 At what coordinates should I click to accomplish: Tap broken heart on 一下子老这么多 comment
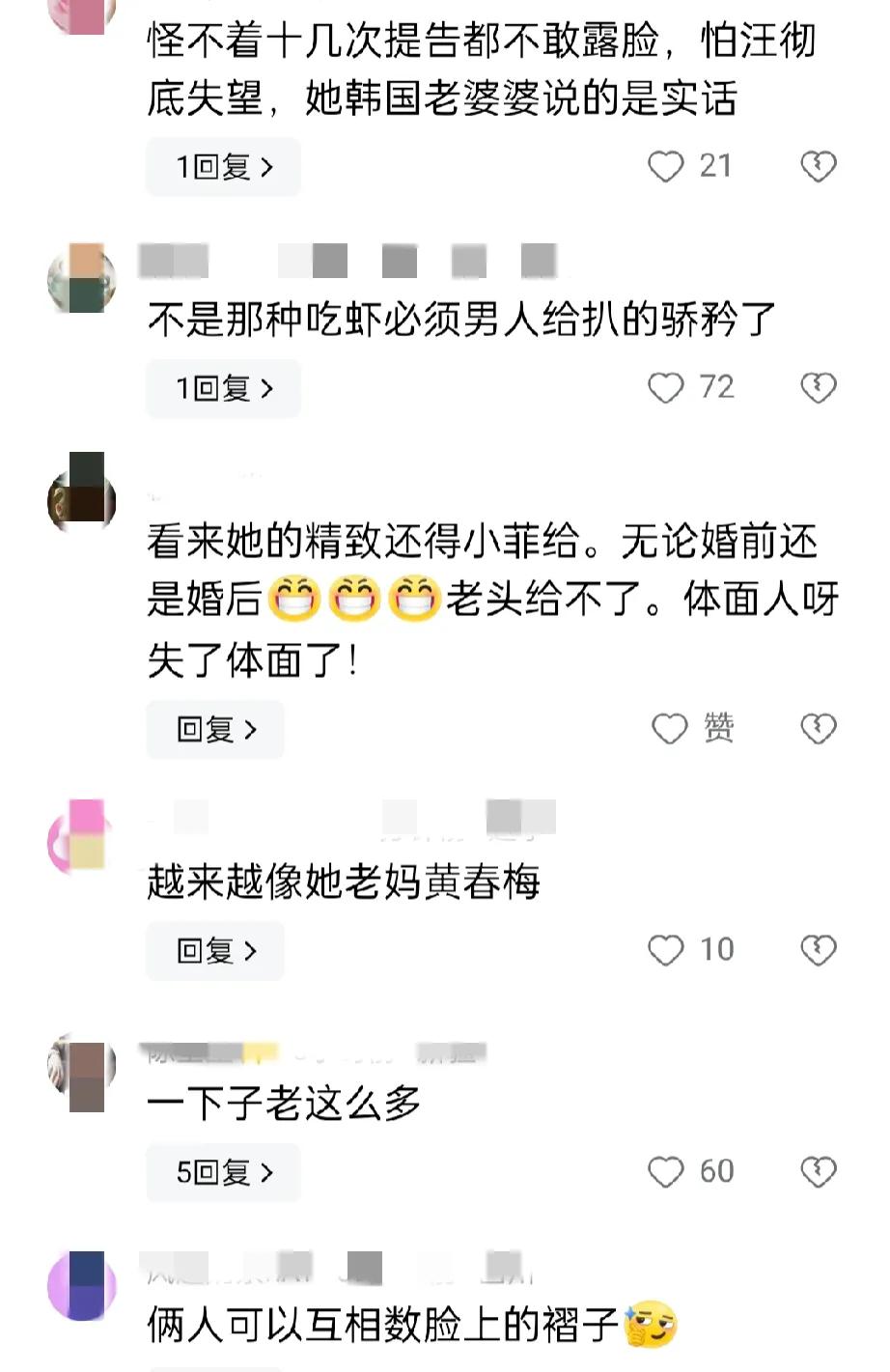tap(819, 1172)
